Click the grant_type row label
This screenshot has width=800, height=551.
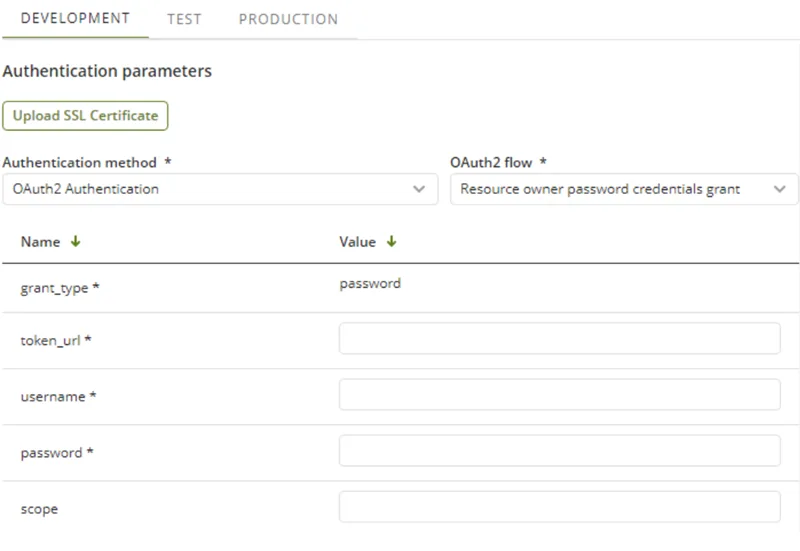click(60, 288)
